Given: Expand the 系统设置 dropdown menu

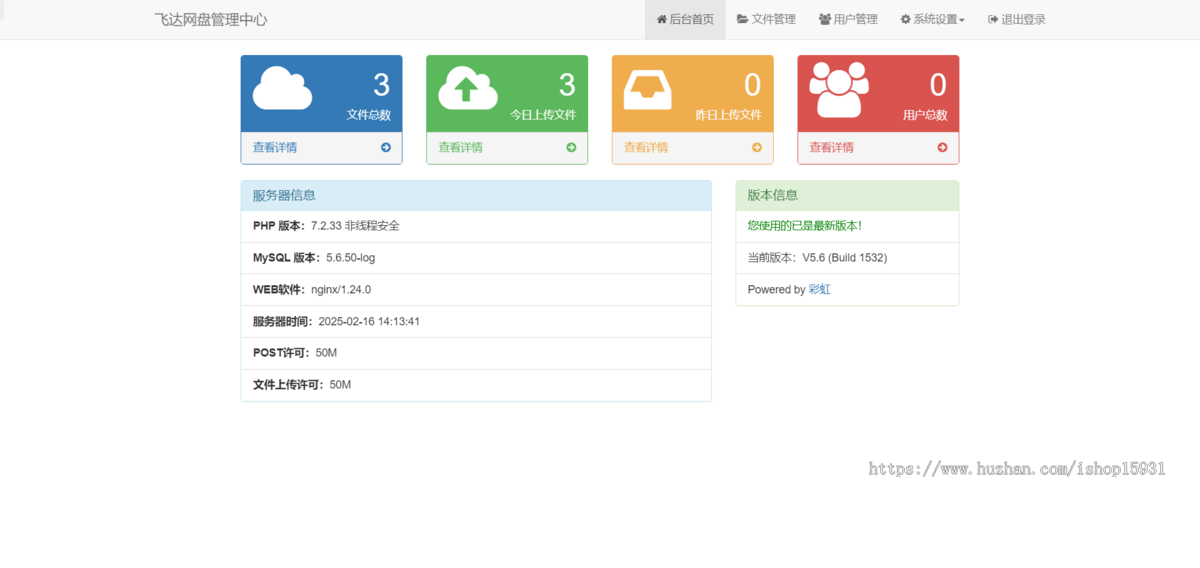Looking at the screenshot, I should [932, 19].
